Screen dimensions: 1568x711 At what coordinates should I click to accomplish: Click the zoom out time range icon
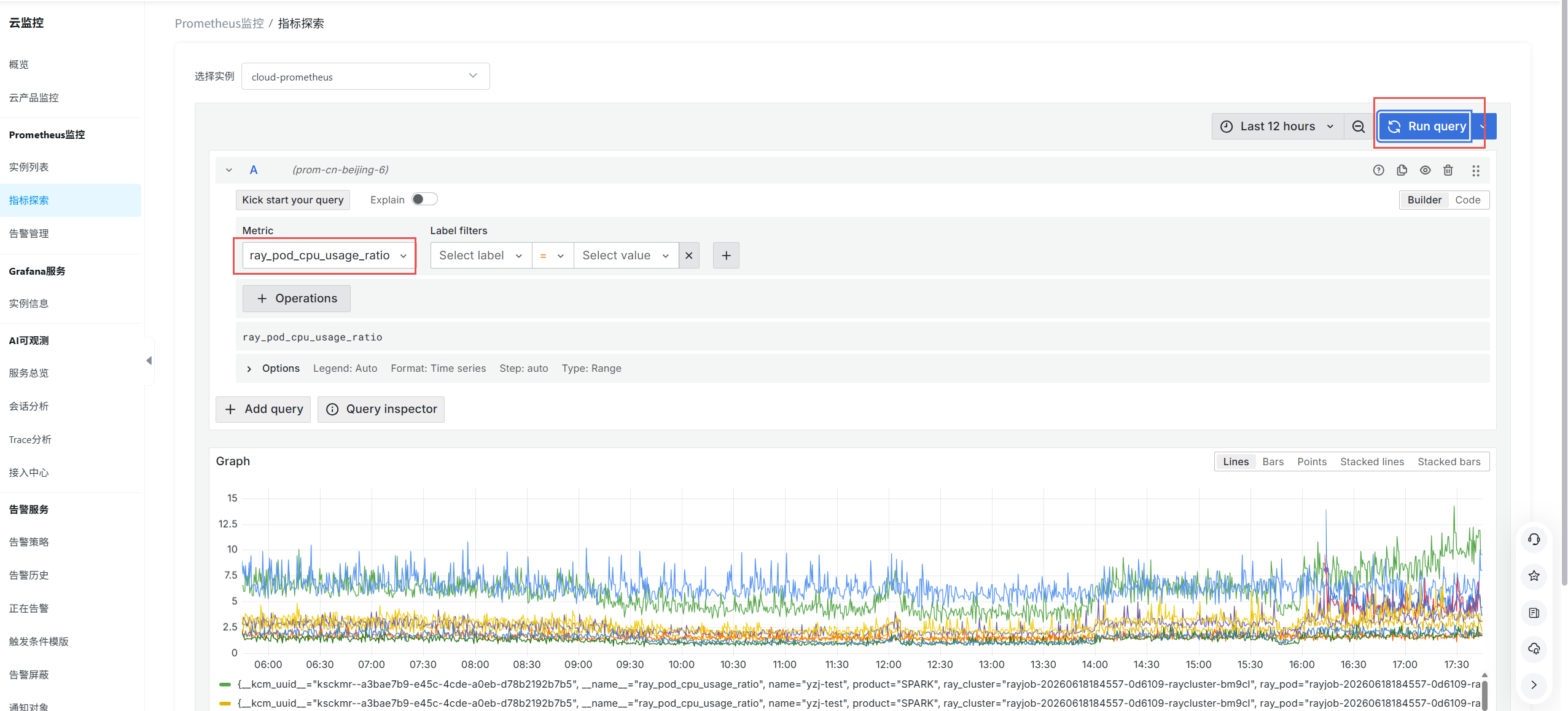coord(1358,127)
